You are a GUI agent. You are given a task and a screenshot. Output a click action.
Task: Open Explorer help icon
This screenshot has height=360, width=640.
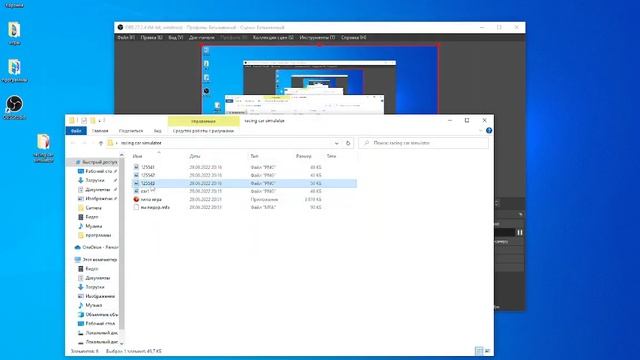[489, 131]
